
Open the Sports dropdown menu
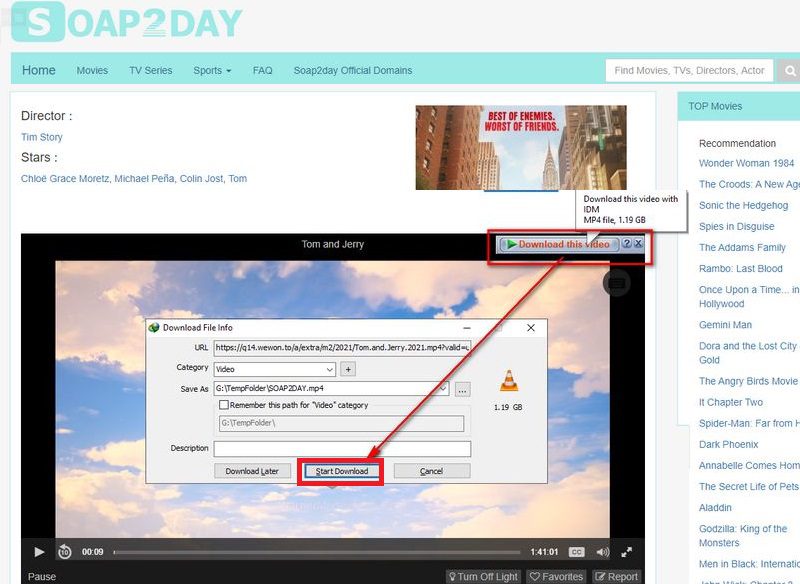pyautogui.click(x=212, y=70)
